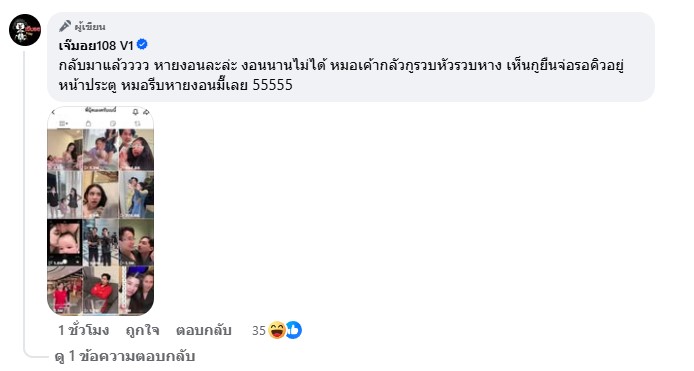Open the เจ๊มอย108 V1 profile avatar
The image size is (694, 371).
25,30
